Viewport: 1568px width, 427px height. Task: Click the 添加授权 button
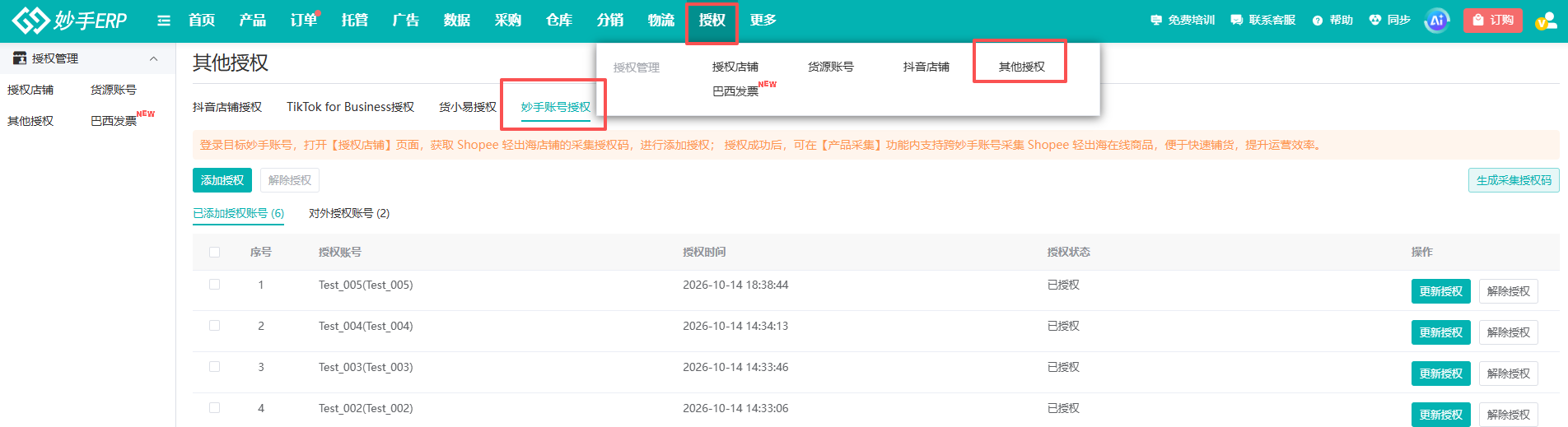(x=222, y=180)
